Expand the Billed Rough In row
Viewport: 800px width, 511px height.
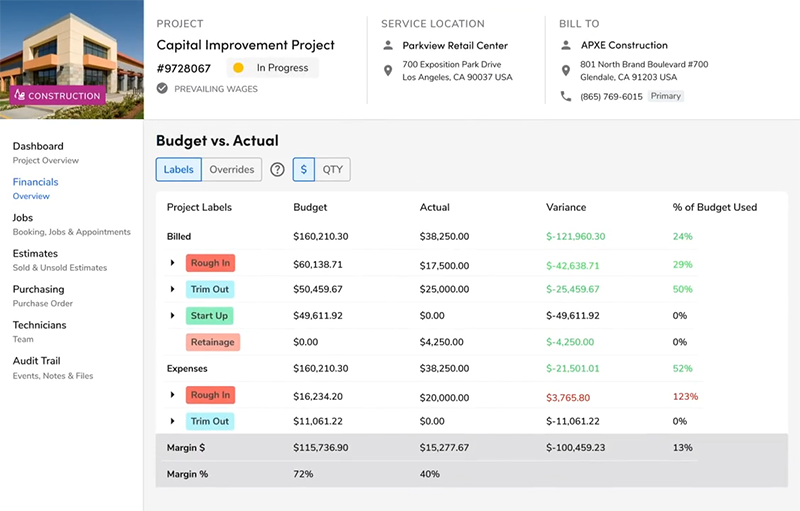172,264
